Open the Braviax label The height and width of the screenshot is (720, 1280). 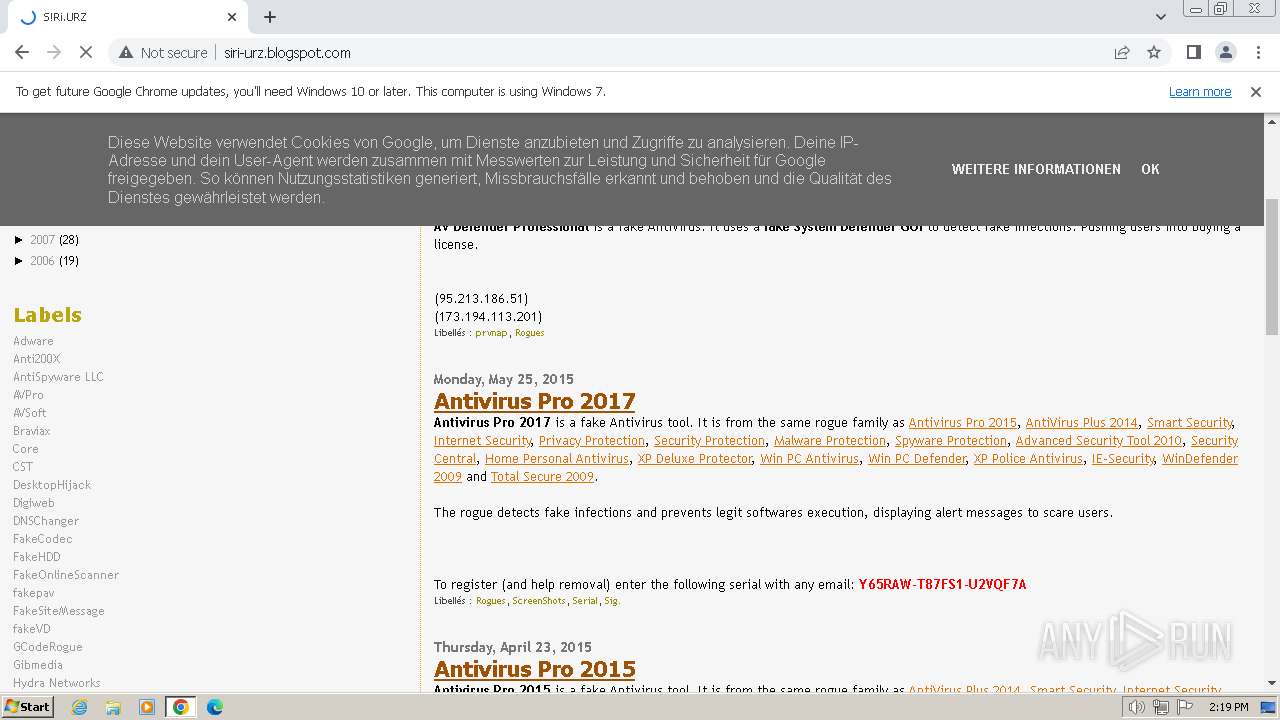click(31, 431)
